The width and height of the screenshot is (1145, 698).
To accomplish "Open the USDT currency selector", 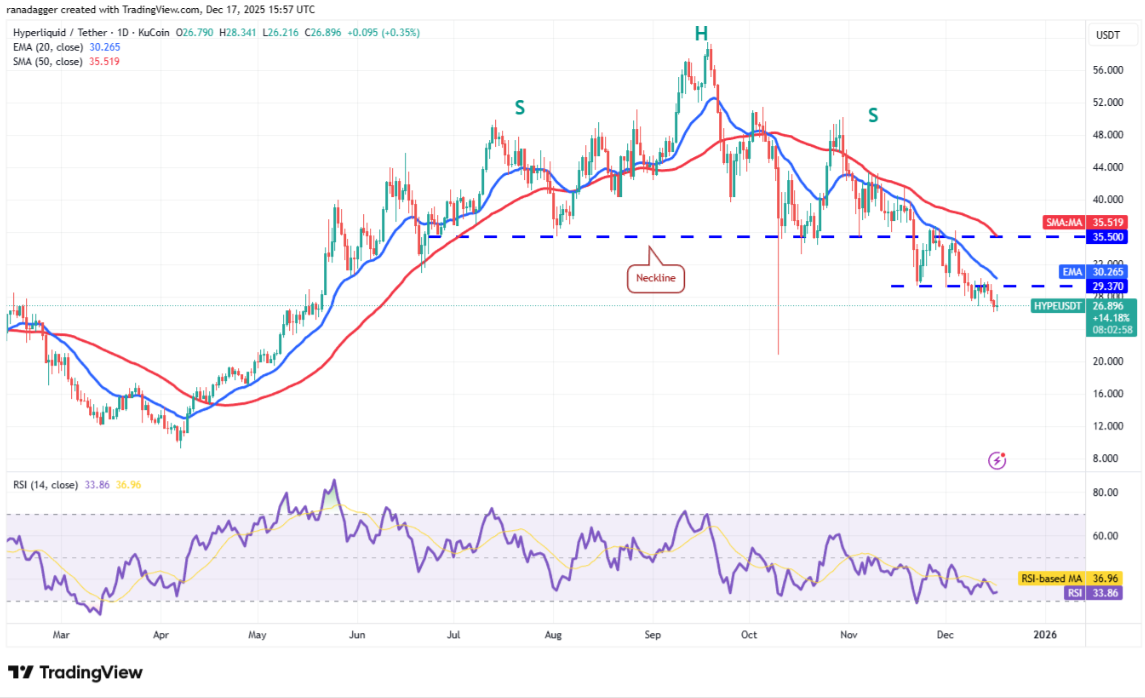I will point(1108,35).
